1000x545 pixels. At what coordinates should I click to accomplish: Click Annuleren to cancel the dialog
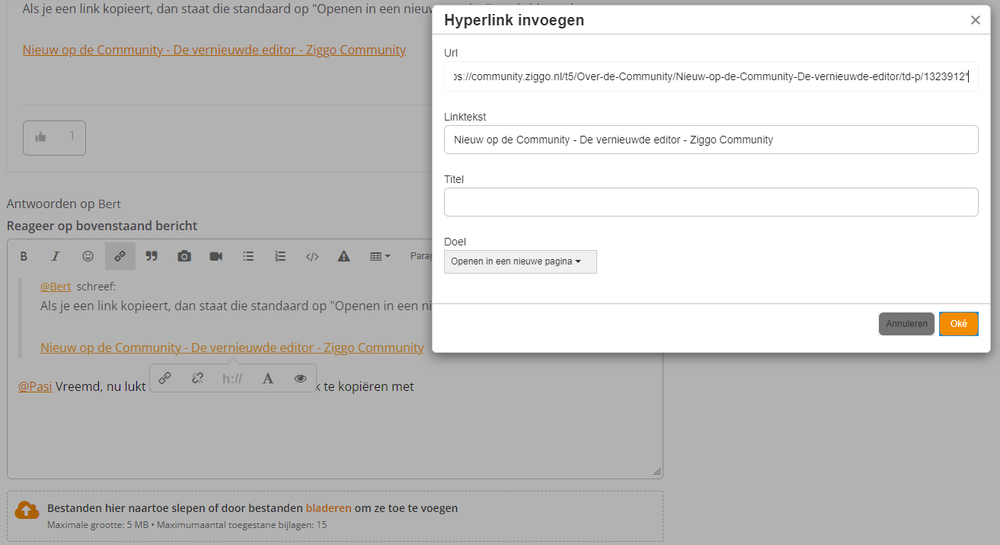coord(906,324)
